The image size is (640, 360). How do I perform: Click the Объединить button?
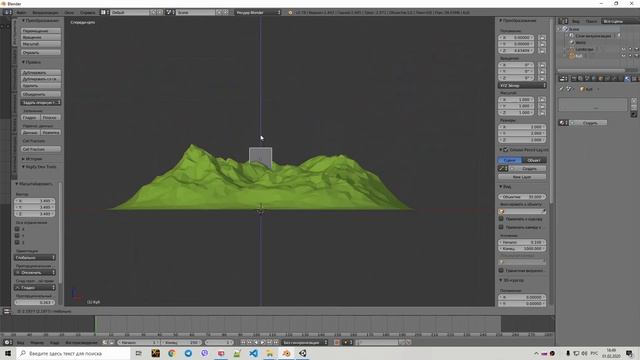[x=41, y=94]
